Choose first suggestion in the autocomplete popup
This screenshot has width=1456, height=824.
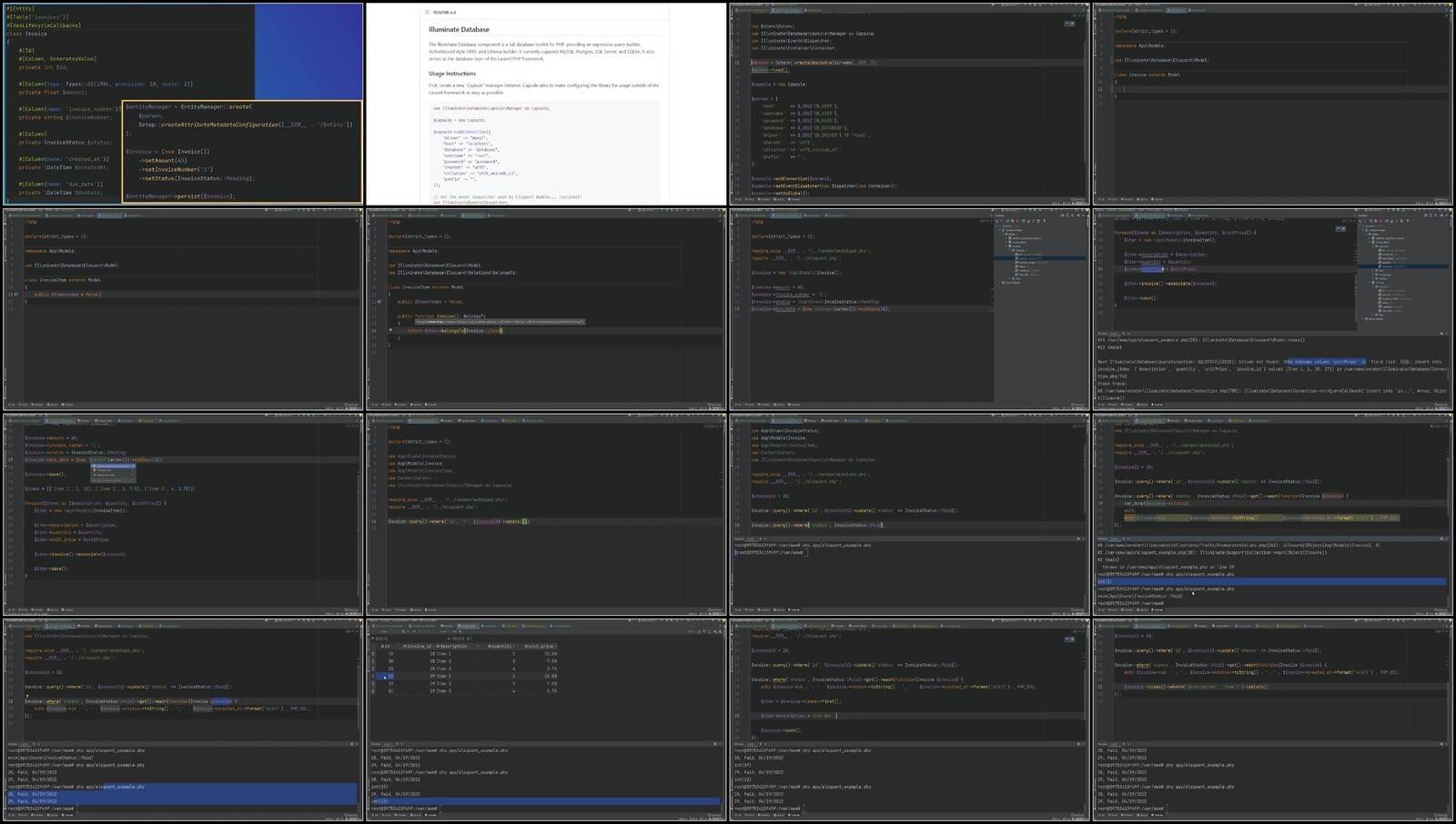pos(114,467)
